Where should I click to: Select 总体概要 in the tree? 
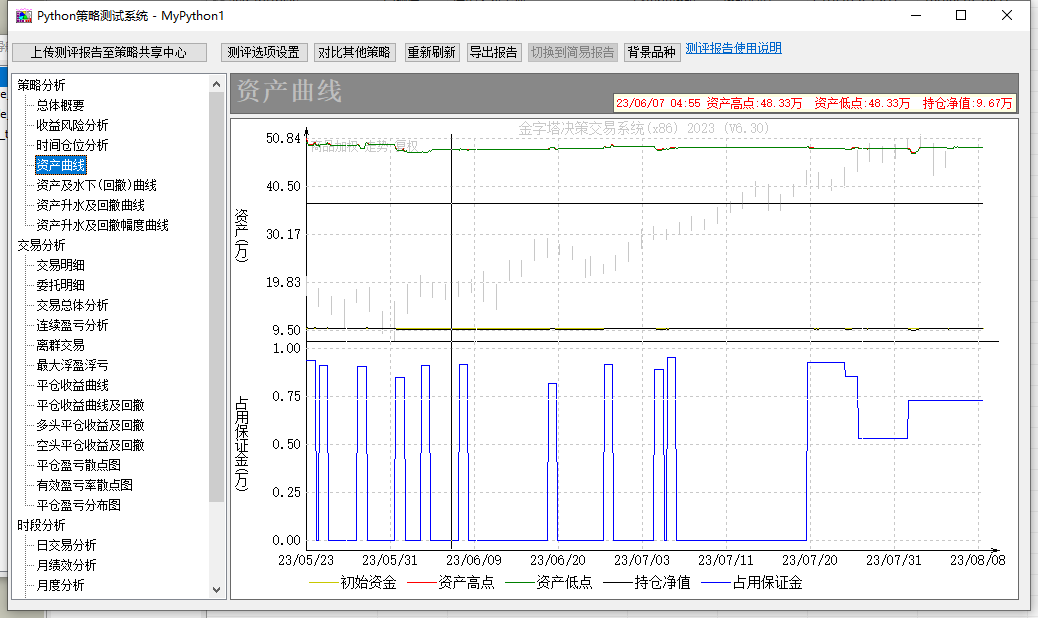click(60, 105)
